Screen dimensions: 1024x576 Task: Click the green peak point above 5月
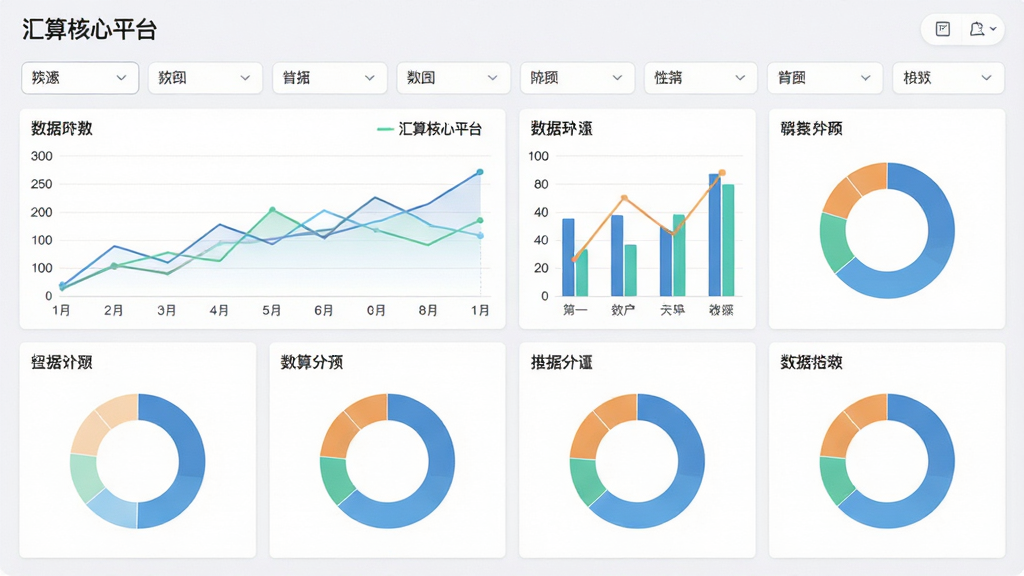[272, 210]
